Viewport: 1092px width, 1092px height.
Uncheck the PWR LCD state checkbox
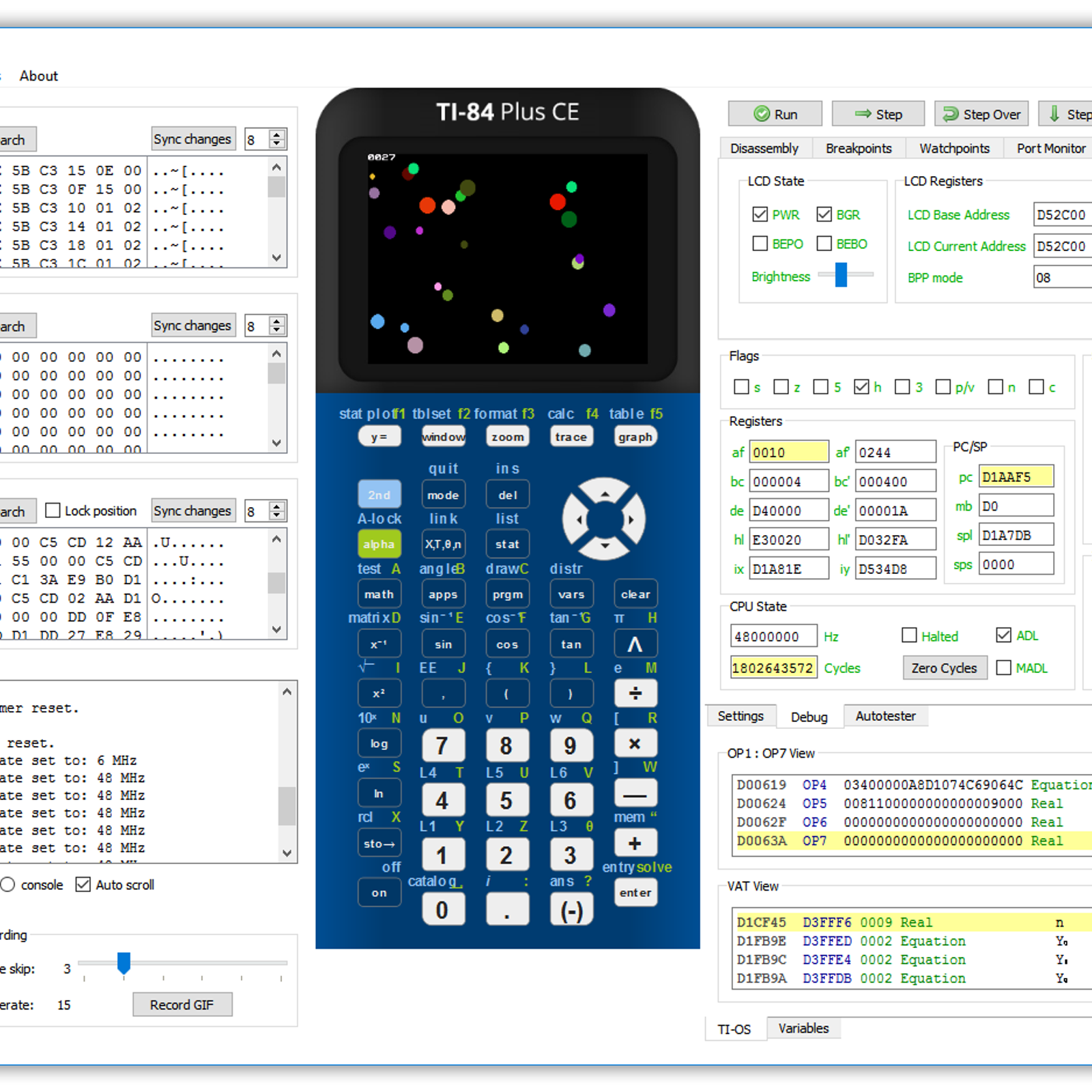click(x=760, y=214)
